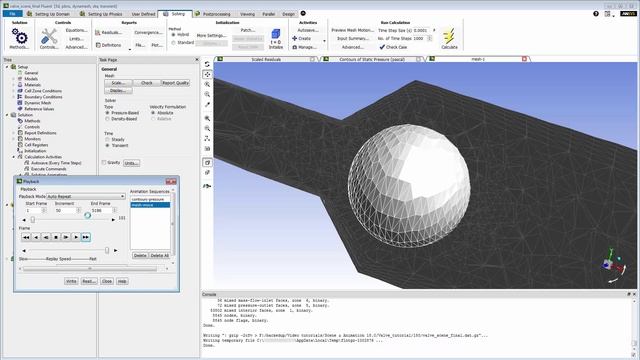The height and width of the screenshot is (360, 640).
Task: Select the pan view tool
Action: (207, 74)
